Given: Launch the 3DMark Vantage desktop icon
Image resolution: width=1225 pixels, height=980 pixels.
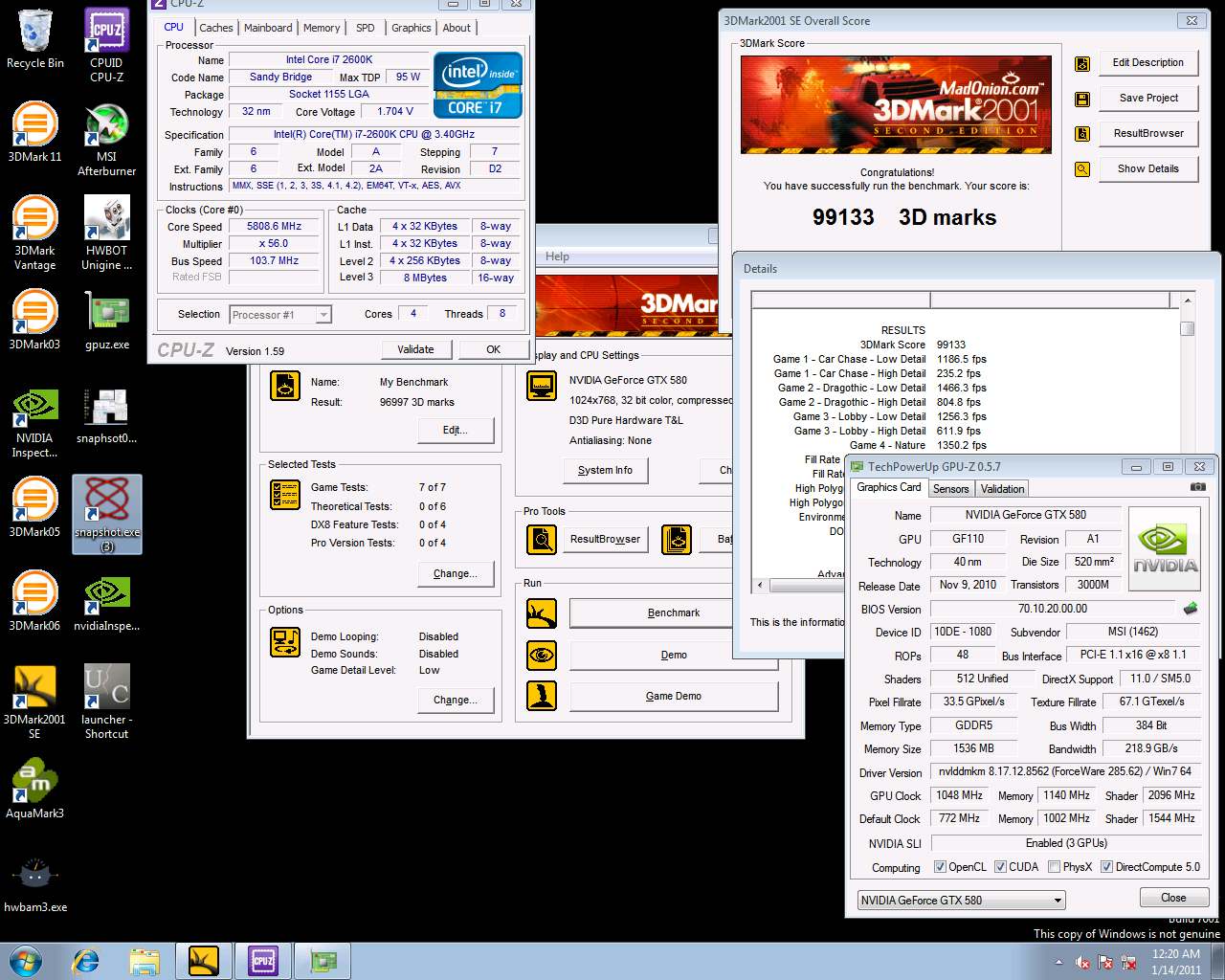Looking at the screenshot, I should tap(35, 234).
